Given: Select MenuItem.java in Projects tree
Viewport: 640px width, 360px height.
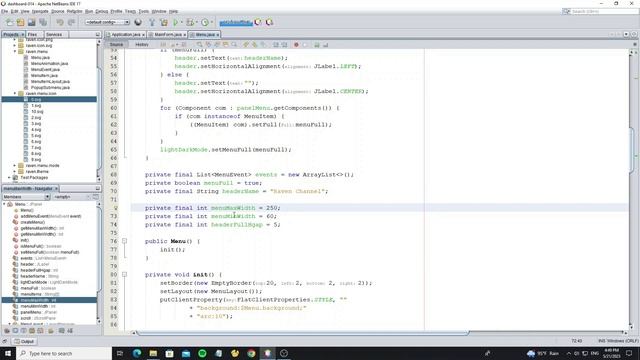Looking at the screenshot, I should (44, 76).
